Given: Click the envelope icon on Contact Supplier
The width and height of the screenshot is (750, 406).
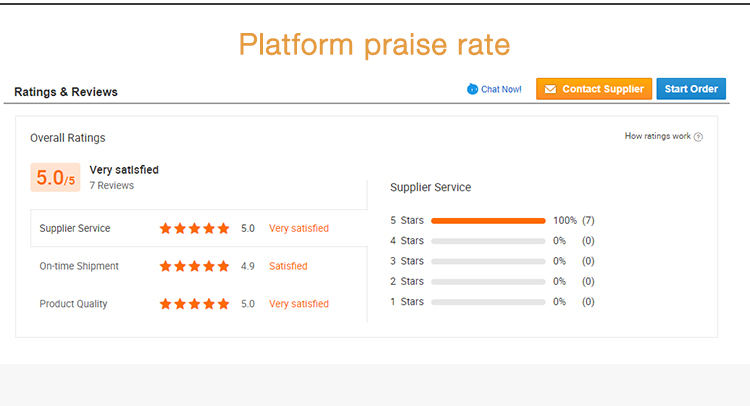Looking at the screenshot, I should (550, 89).
